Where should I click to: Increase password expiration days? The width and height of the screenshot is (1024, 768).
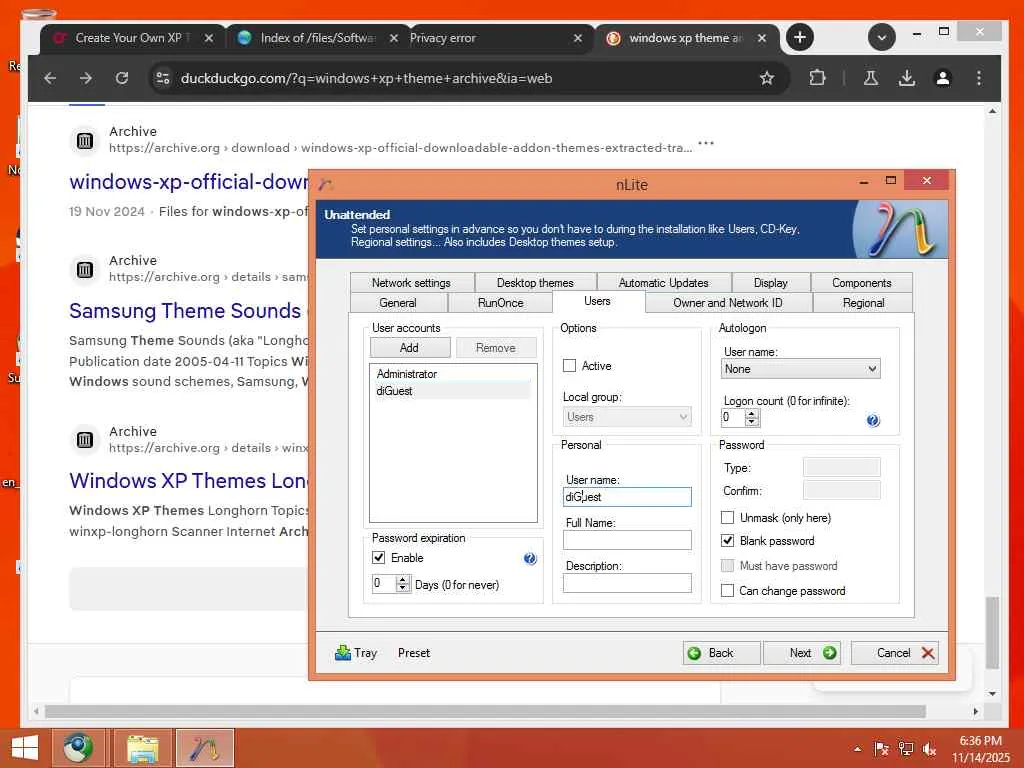click(403, 579)
